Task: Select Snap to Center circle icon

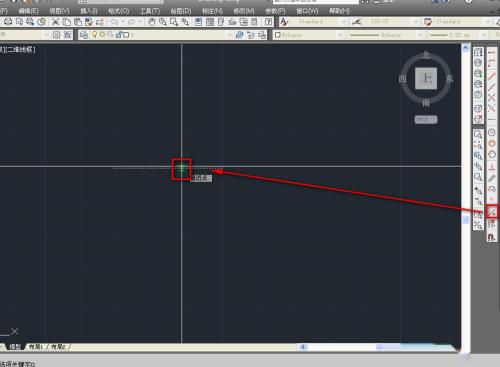Action: (491, 132)
